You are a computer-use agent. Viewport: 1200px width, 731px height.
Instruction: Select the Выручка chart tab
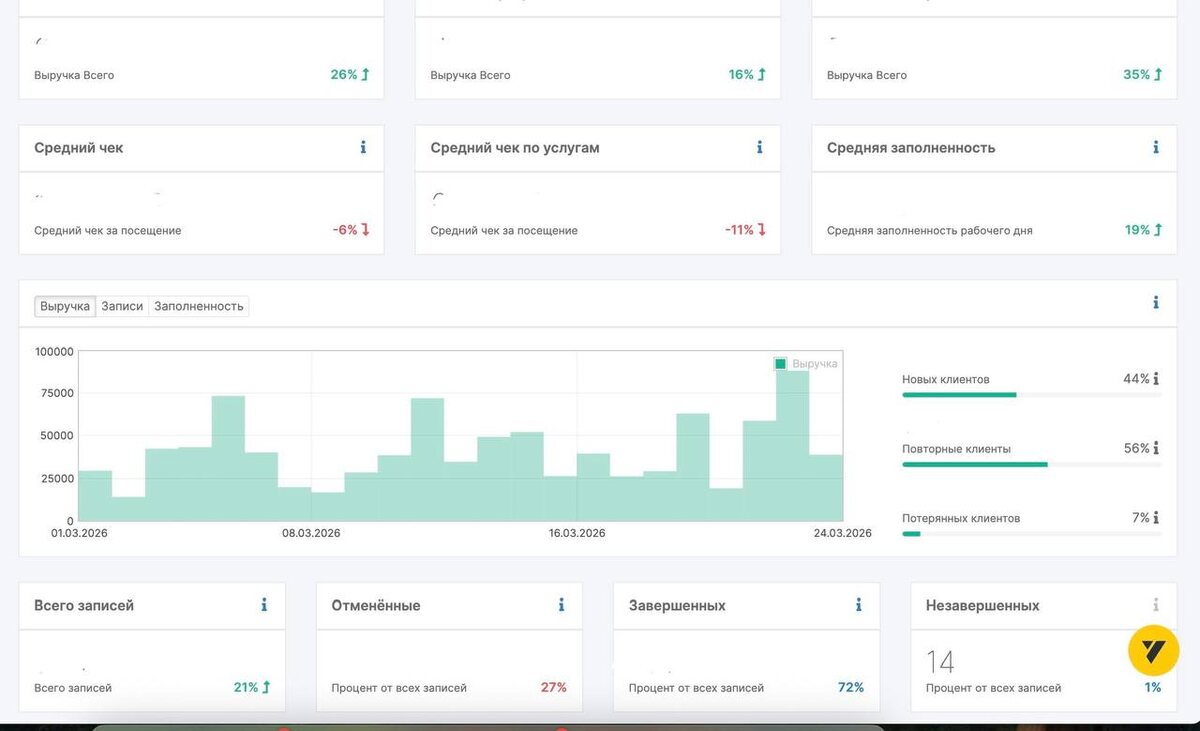point(65,306)
